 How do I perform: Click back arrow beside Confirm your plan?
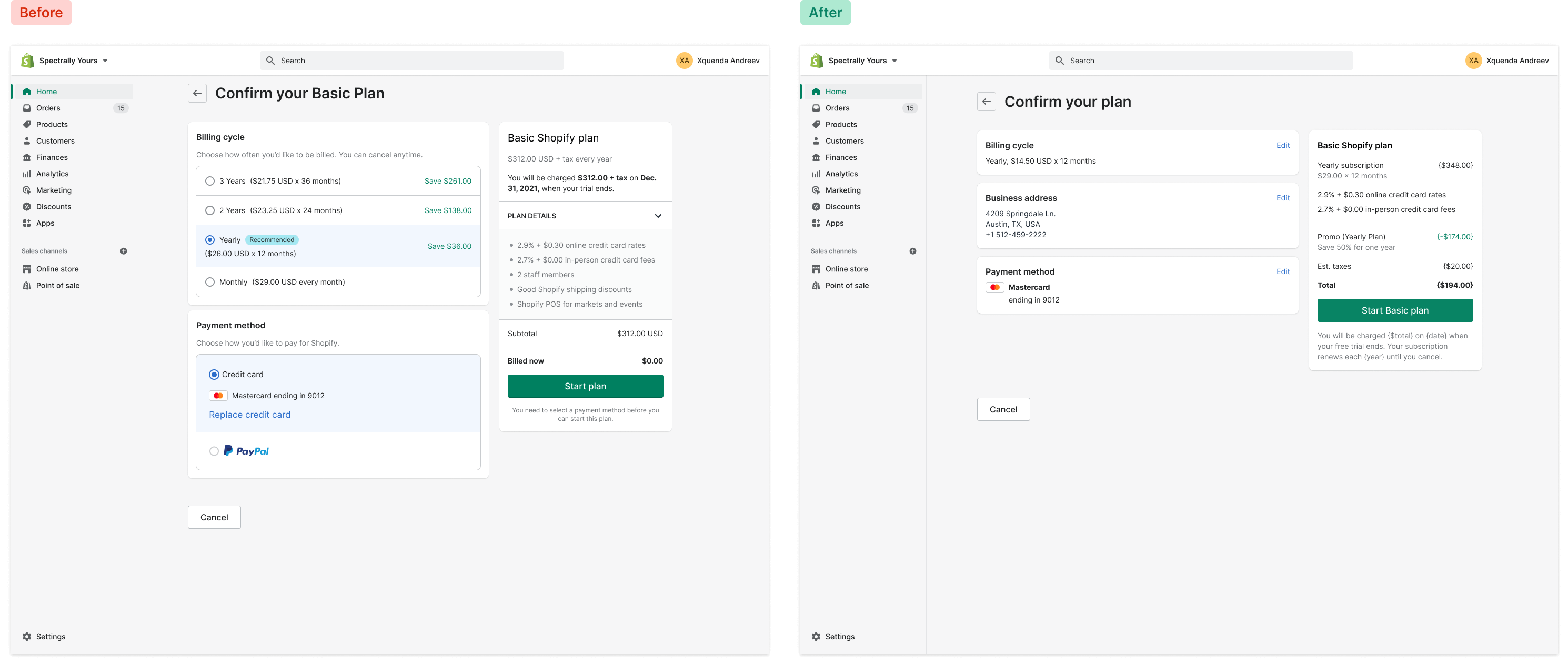point(986,102)
